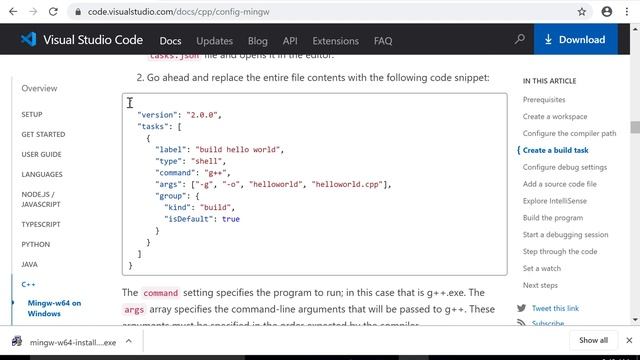Click the "version" key in the snippet
This screenshot has height=360, width=640.
(x=157, y=115)
